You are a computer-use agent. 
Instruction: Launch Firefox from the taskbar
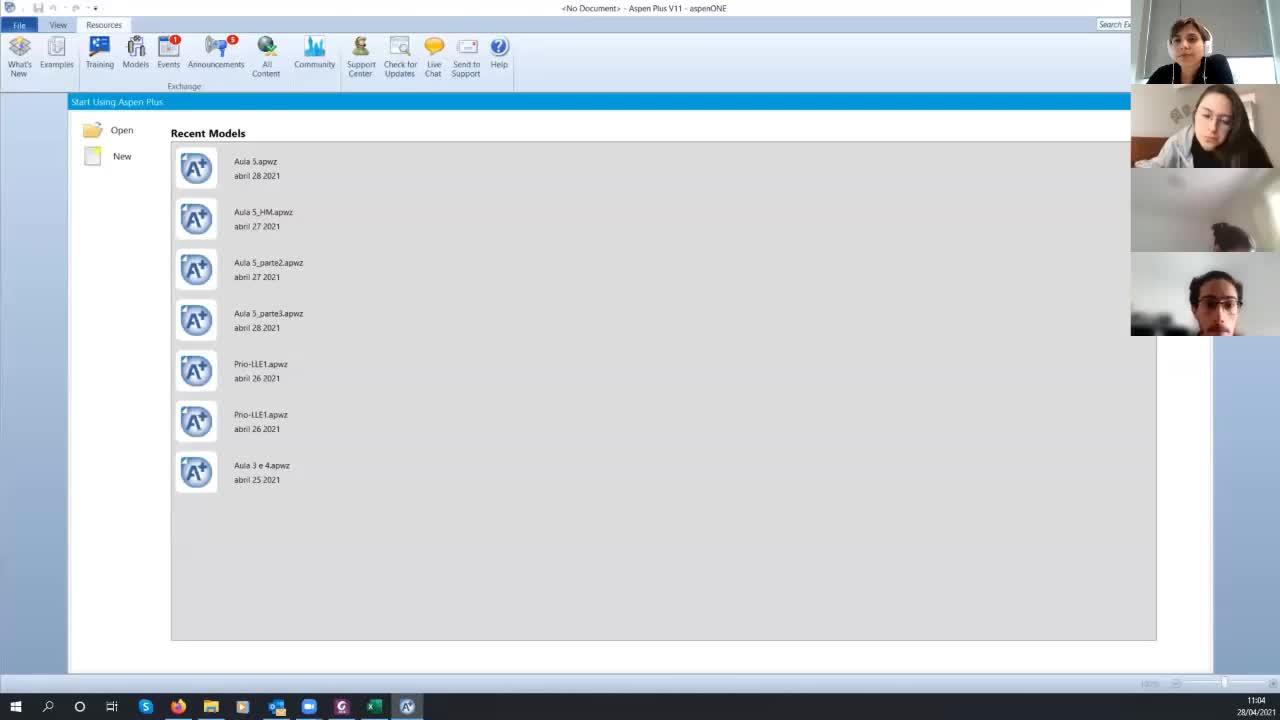coord(178,707)
